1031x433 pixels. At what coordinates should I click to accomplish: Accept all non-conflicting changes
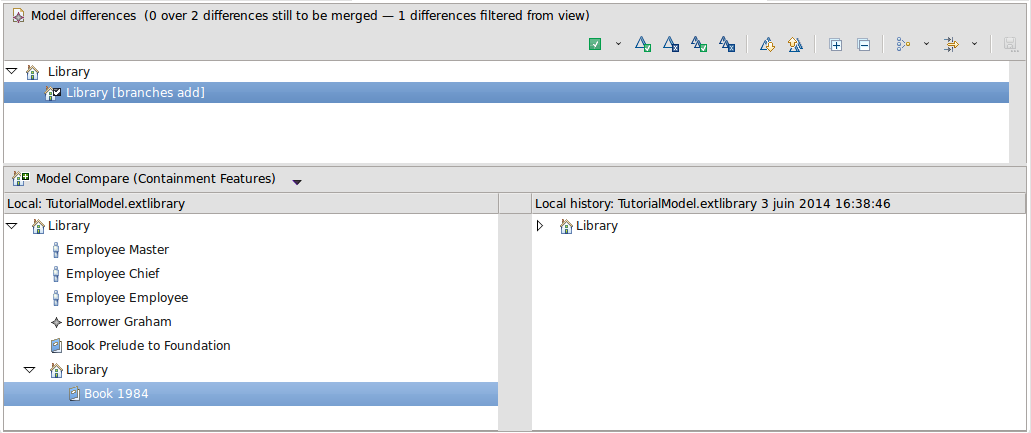pos(700,44)
